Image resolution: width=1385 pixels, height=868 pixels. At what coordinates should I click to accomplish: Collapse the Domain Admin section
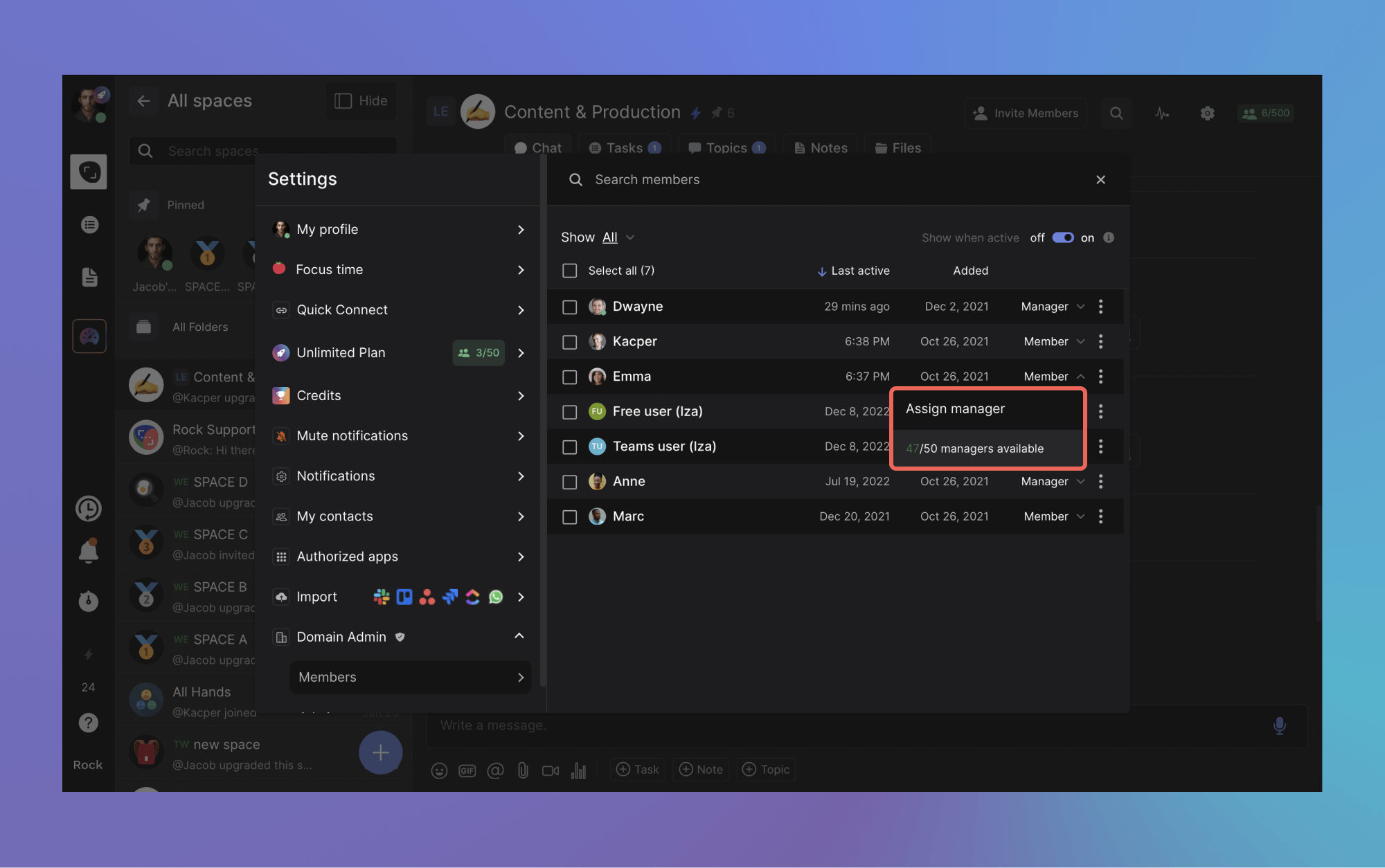coord(519,636)
